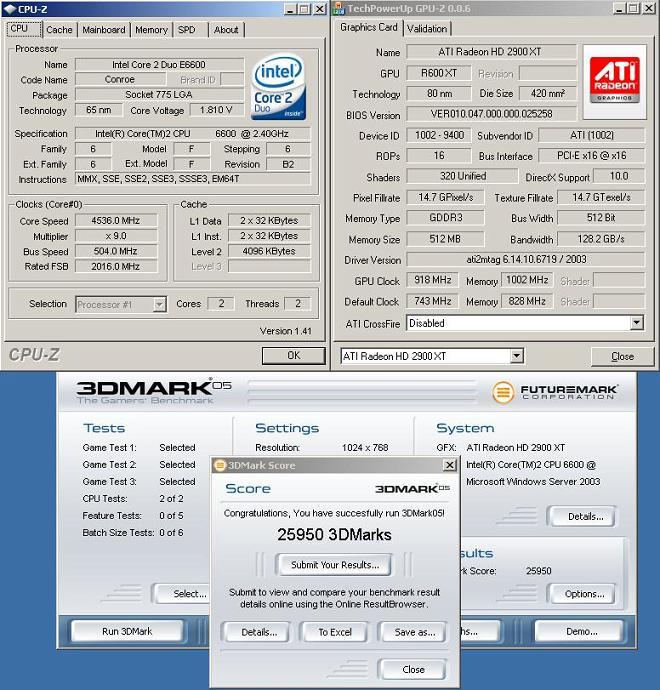Viewport: 660px width, 690px height.
Task: Click the 3DMark Score dialog title icon
Action: tap(220, 465)
